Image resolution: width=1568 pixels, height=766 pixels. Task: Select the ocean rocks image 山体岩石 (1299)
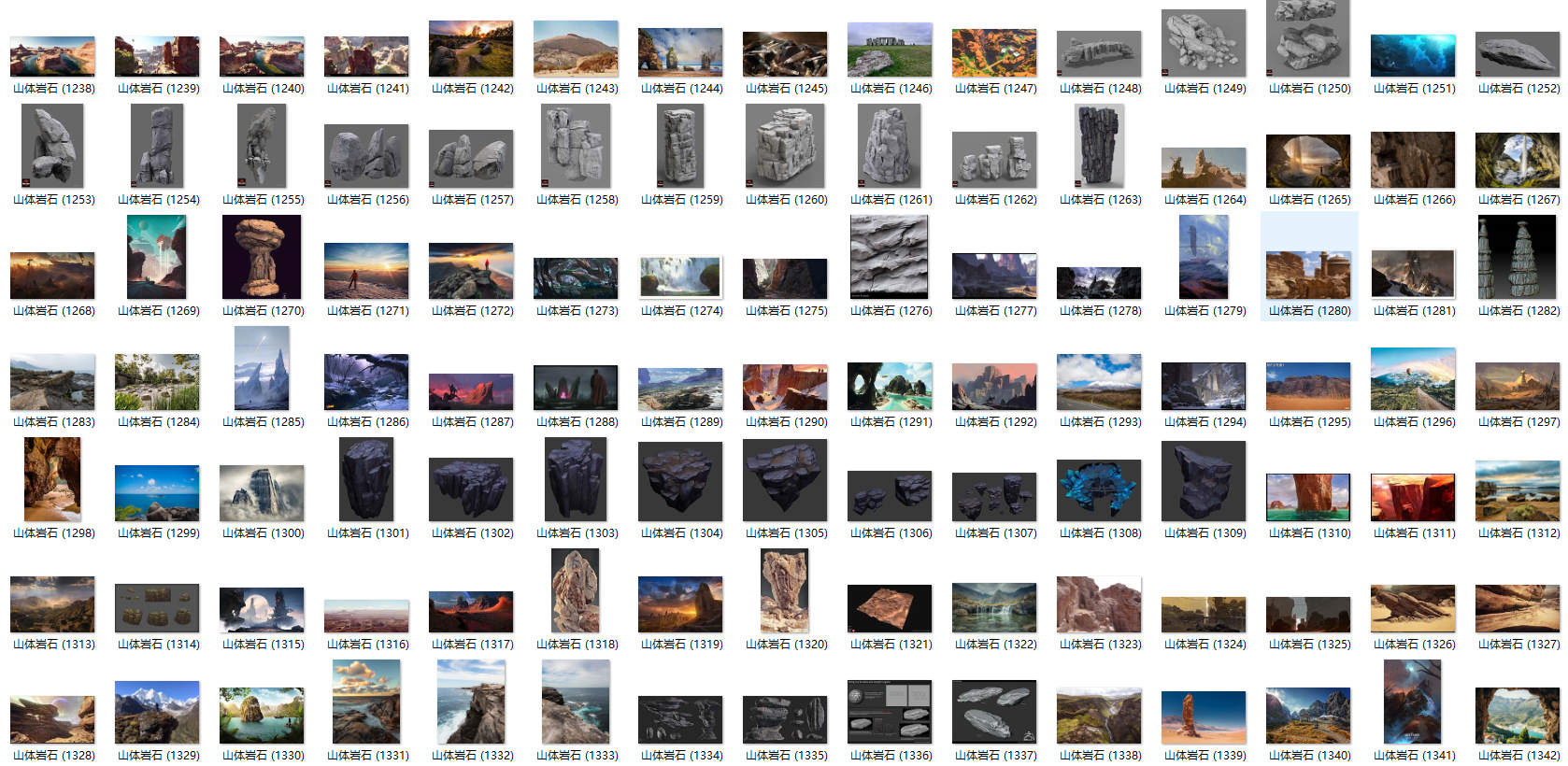(157, 492)
